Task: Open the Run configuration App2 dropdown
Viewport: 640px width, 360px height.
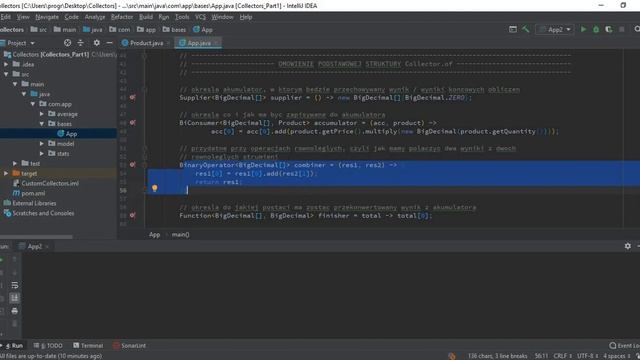Action: (555, 29)
